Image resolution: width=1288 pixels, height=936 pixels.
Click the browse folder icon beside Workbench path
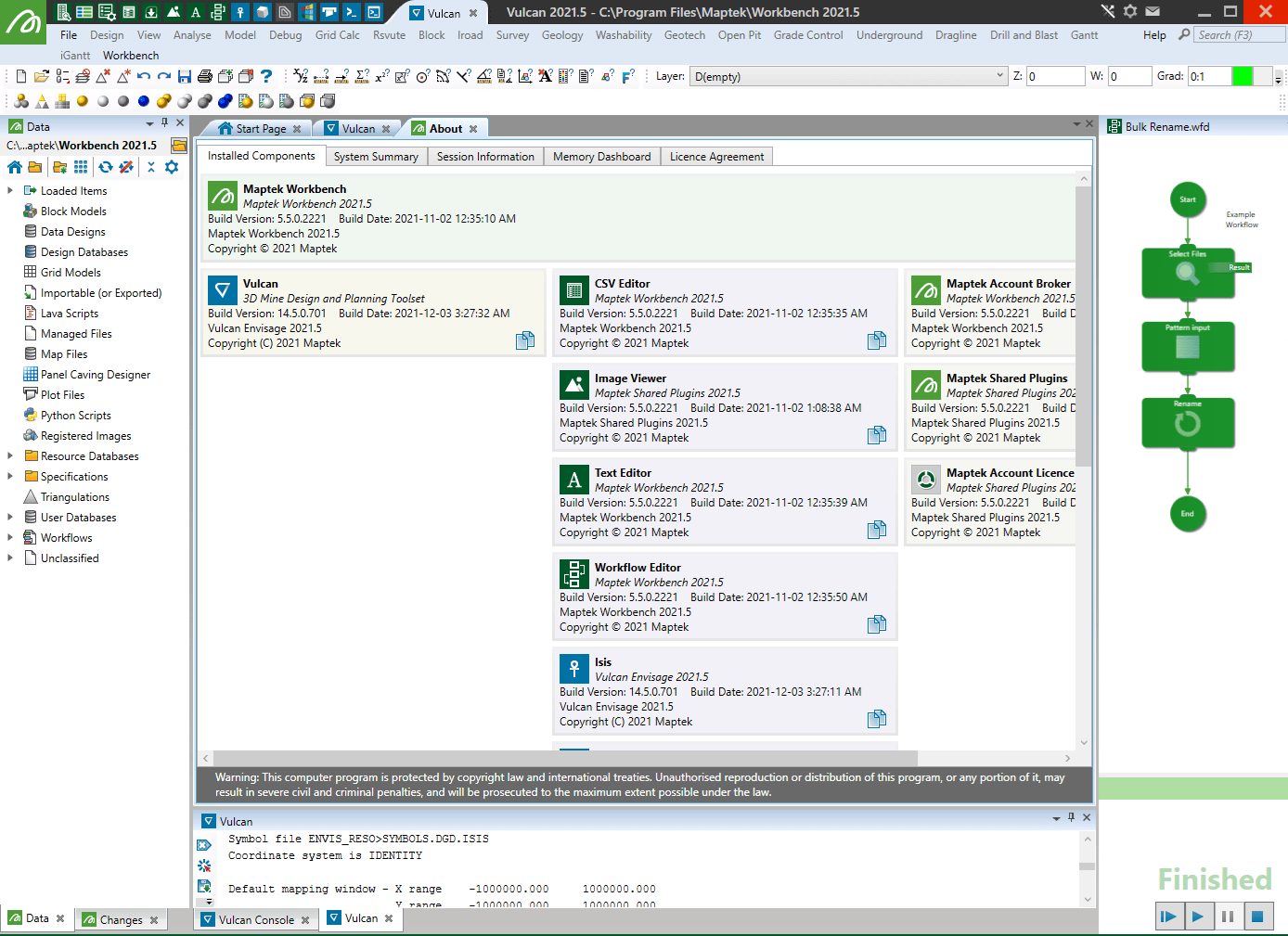click(179, 146)
